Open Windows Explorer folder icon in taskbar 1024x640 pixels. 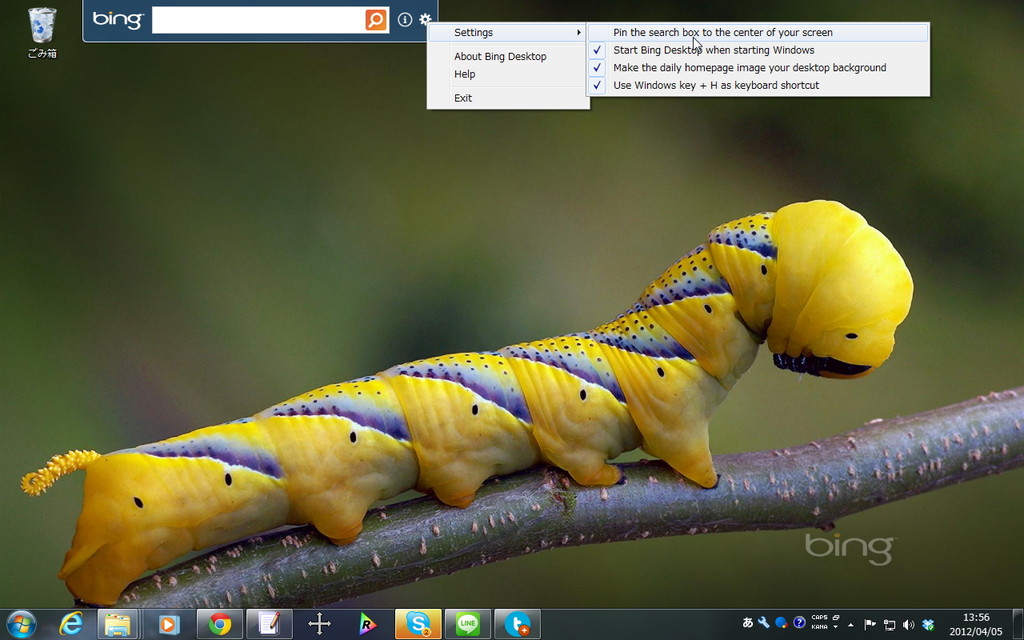click(x=118, y=624)
